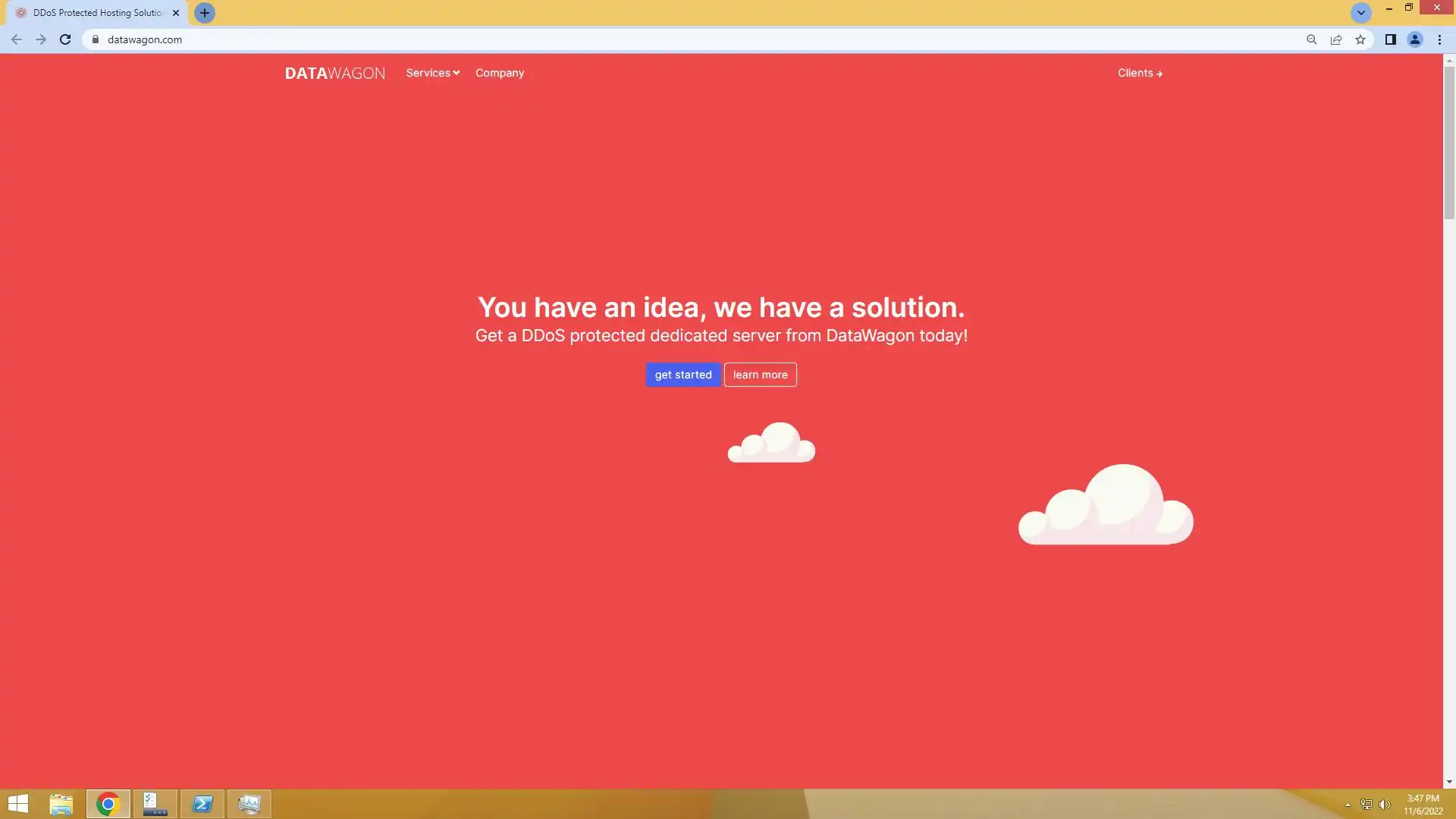Open the Chrome profile avatar icon
The height and width of the screenshot is (819, 1456).
[x=1414, y=39]
